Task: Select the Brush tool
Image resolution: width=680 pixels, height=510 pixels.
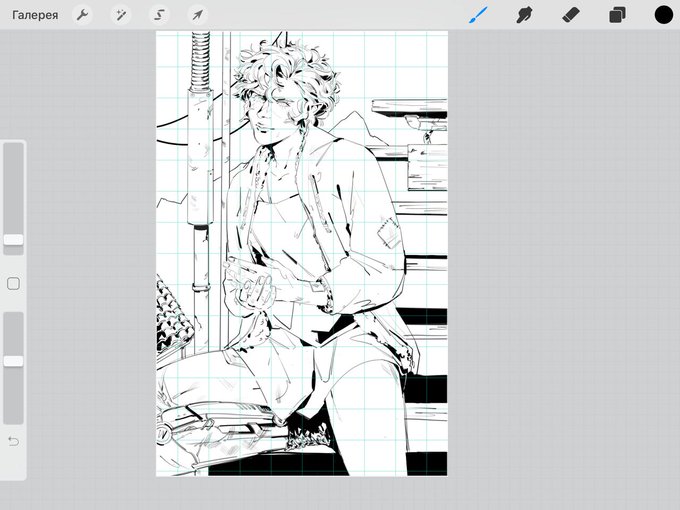Action: pos(478,15)
